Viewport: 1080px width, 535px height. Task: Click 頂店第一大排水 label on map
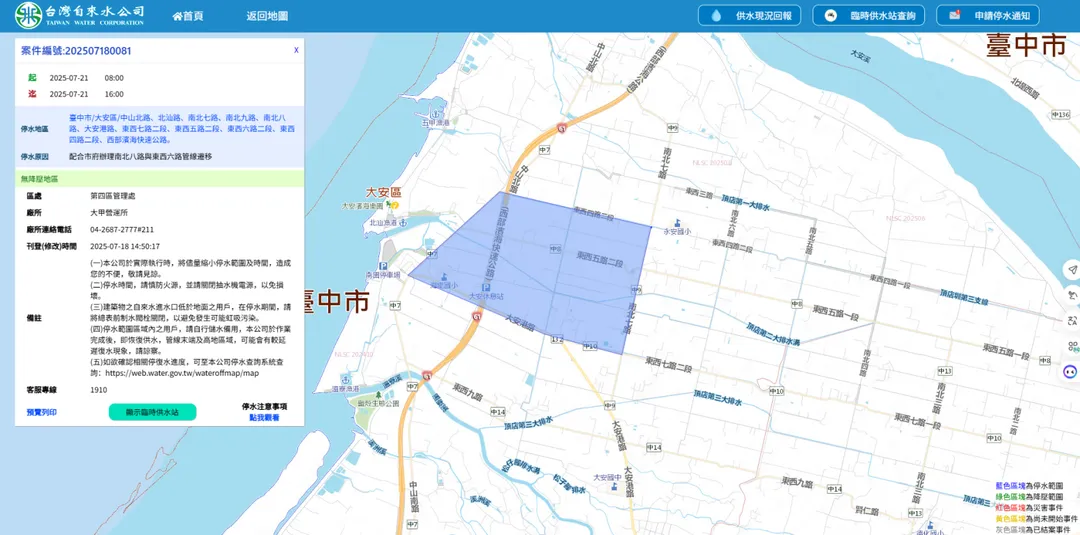(x=745, y=202)
